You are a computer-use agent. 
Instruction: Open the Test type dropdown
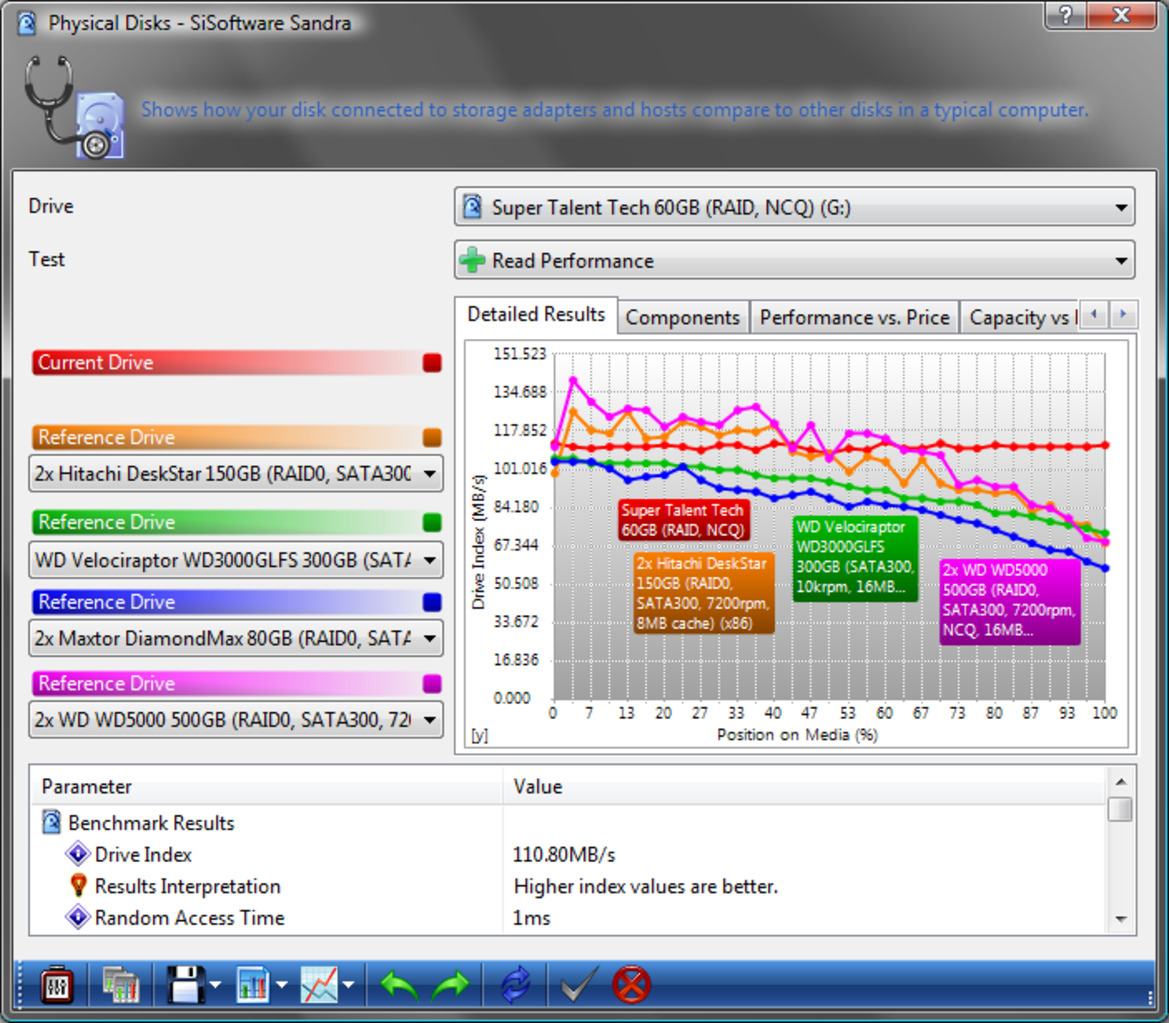point(795,260)
